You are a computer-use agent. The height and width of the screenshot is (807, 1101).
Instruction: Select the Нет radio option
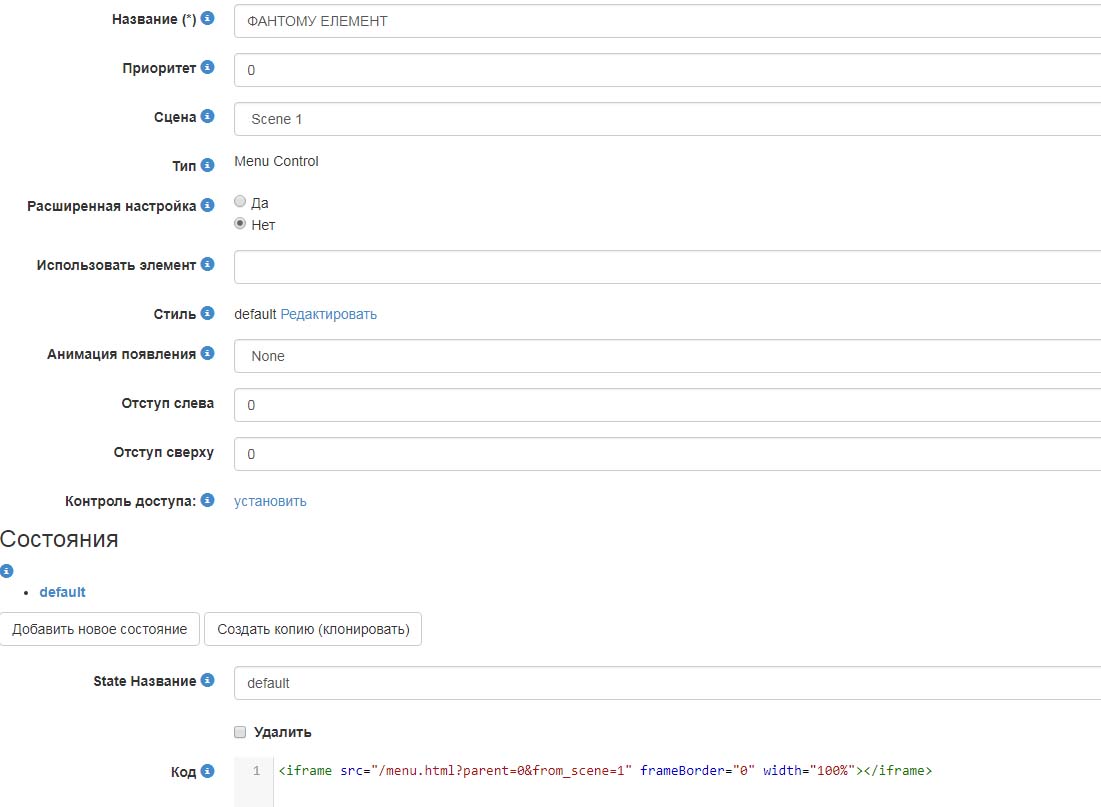point(240,223)
